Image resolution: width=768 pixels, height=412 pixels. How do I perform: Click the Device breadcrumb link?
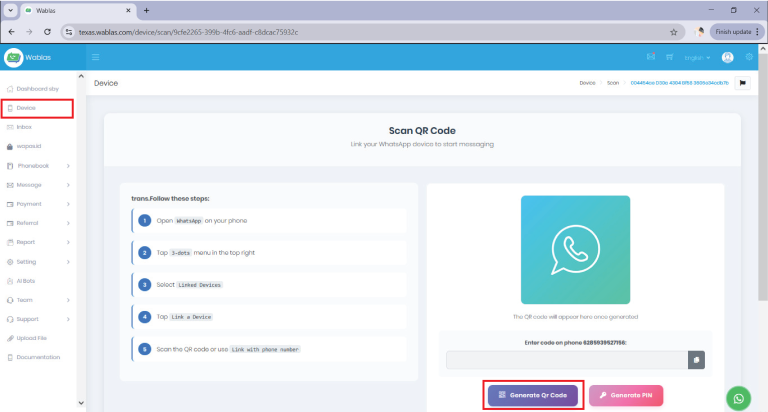coord(587,83)
